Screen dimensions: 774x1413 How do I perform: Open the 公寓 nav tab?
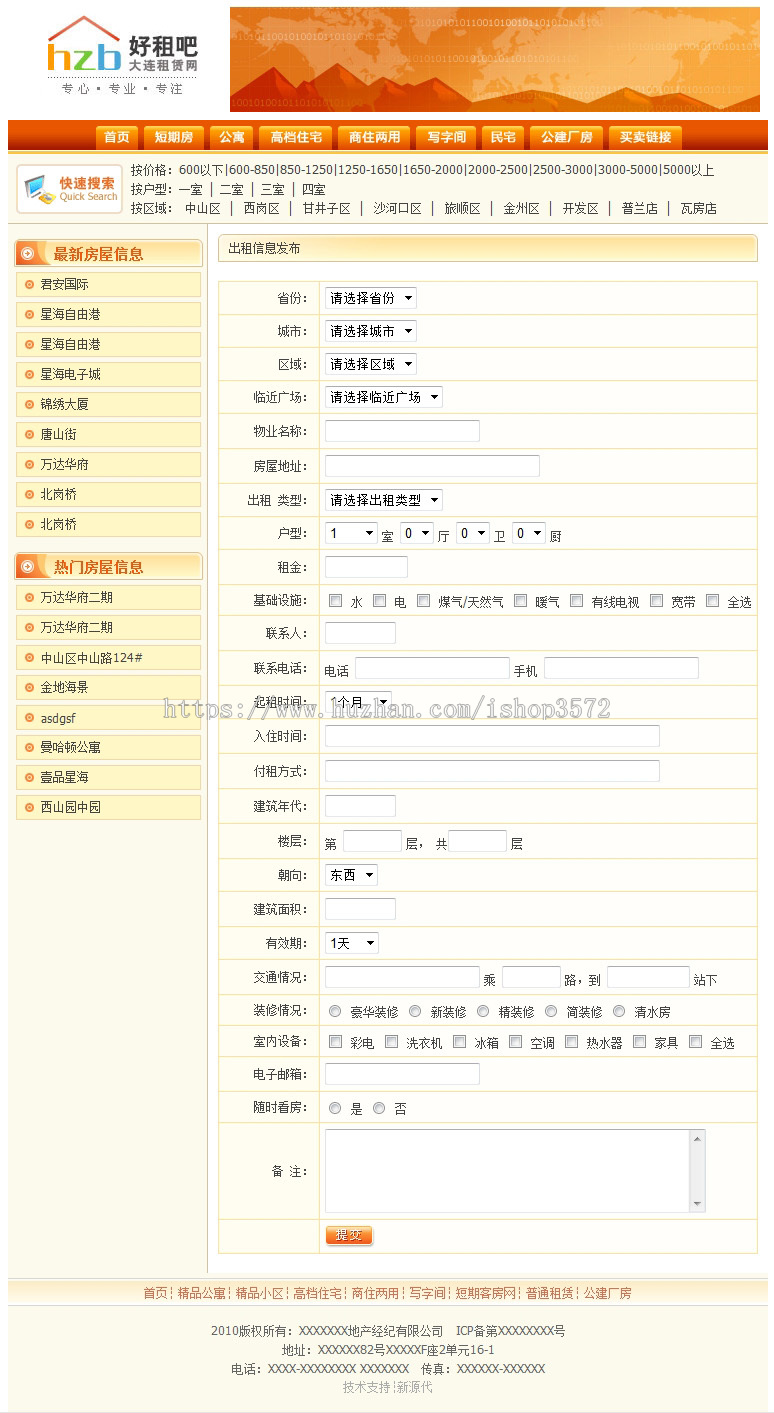pyautogui.click(x=232, y=137)
